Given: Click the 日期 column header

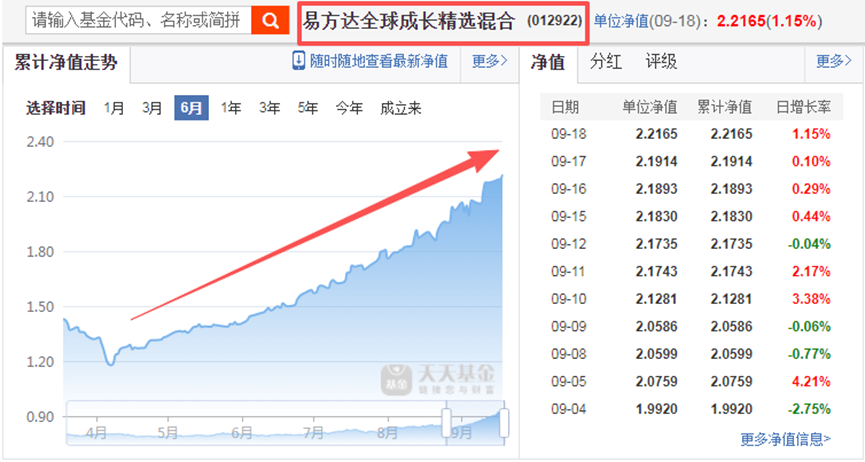Looking at the screenshot, I should (x=565, y=107).
